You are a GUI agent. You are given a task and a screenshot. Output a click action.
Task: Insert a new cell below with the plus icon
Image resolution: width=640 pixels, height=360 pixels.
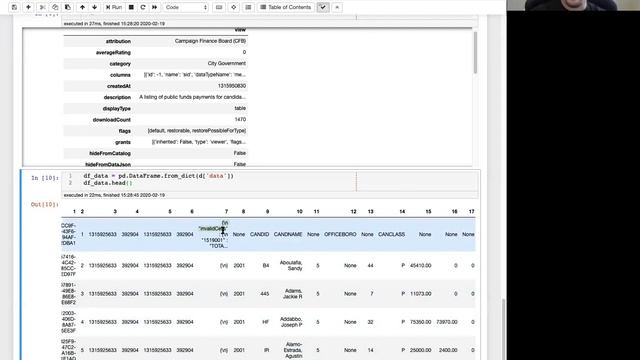(28, 7)
